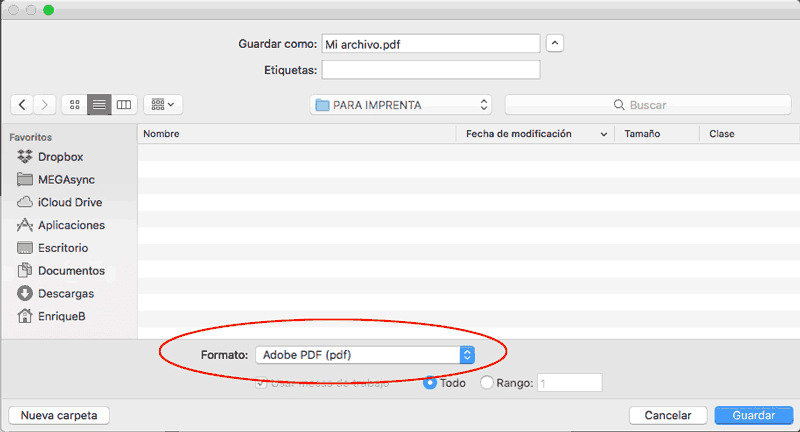Open iCloud Drive in sidebar
The height and width of the screenshot is (432, 800).
point(59,202)
